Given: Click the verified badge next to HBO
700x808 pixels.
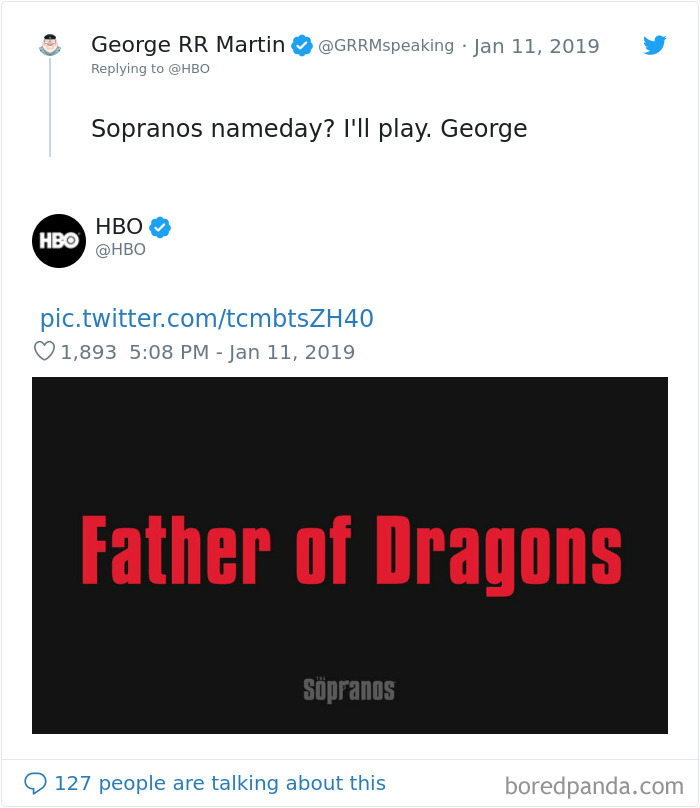Looking at the screenshot, I should [x=158, y=227].
